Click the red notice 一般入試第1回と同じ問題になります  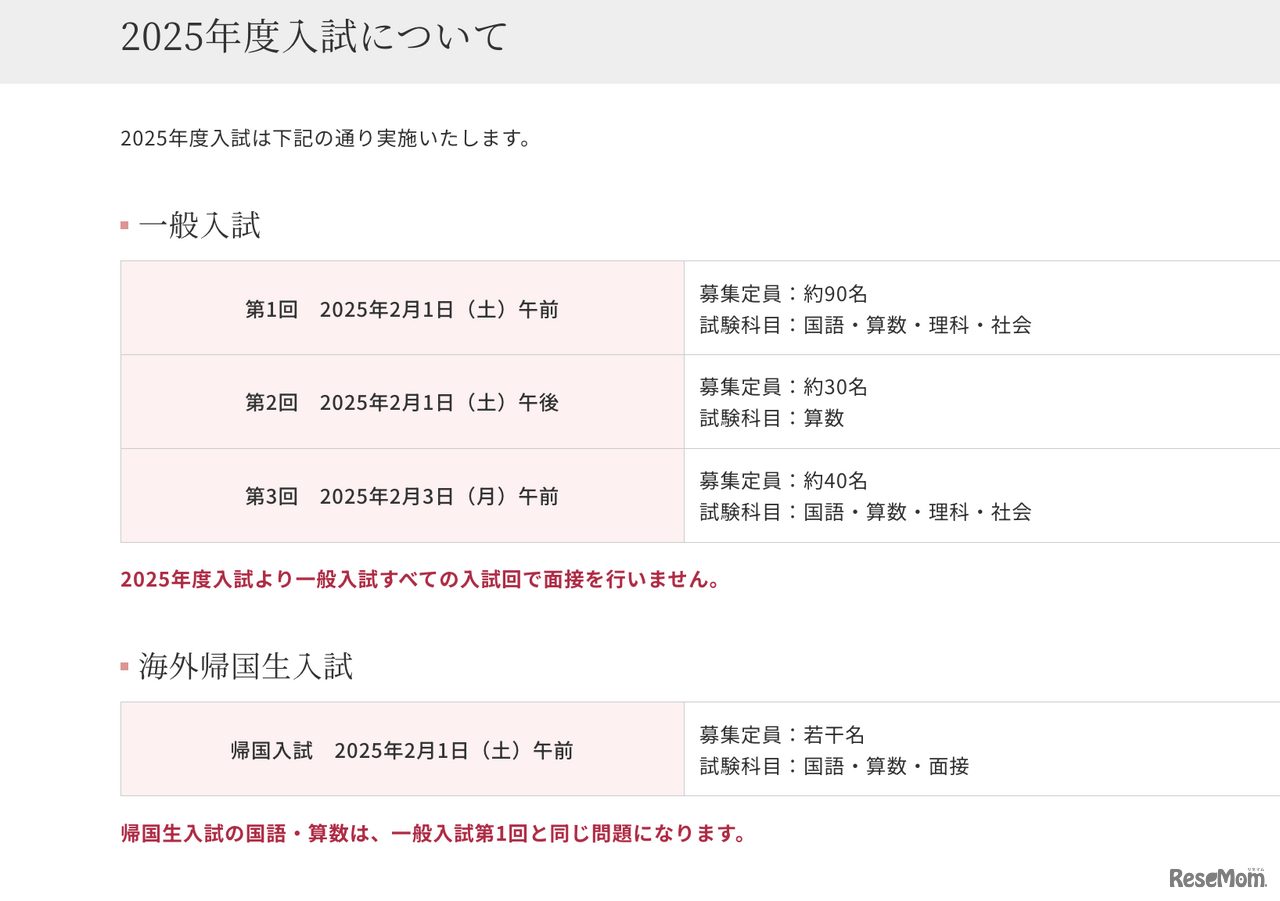click(433, 833)
